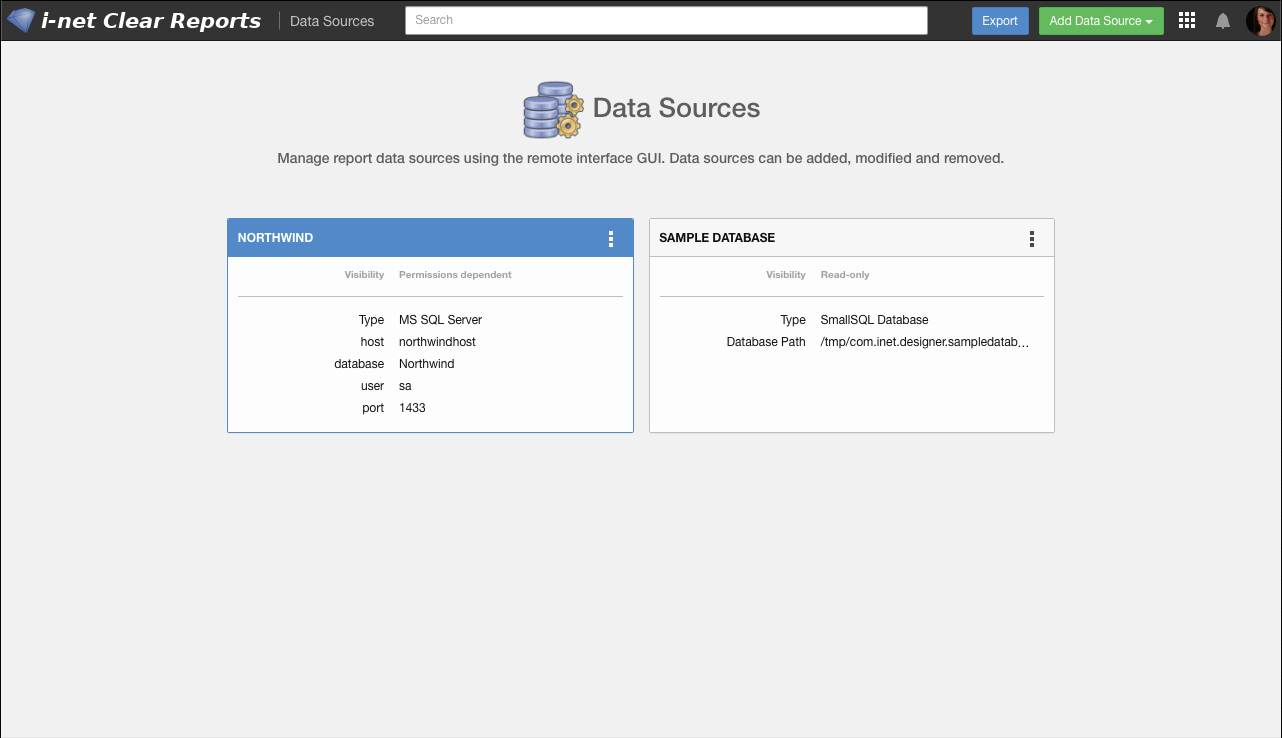Click 'Type' label in NORTHWIND card
Viewport: 1282px width, 738px height.
tap(371, 320)
